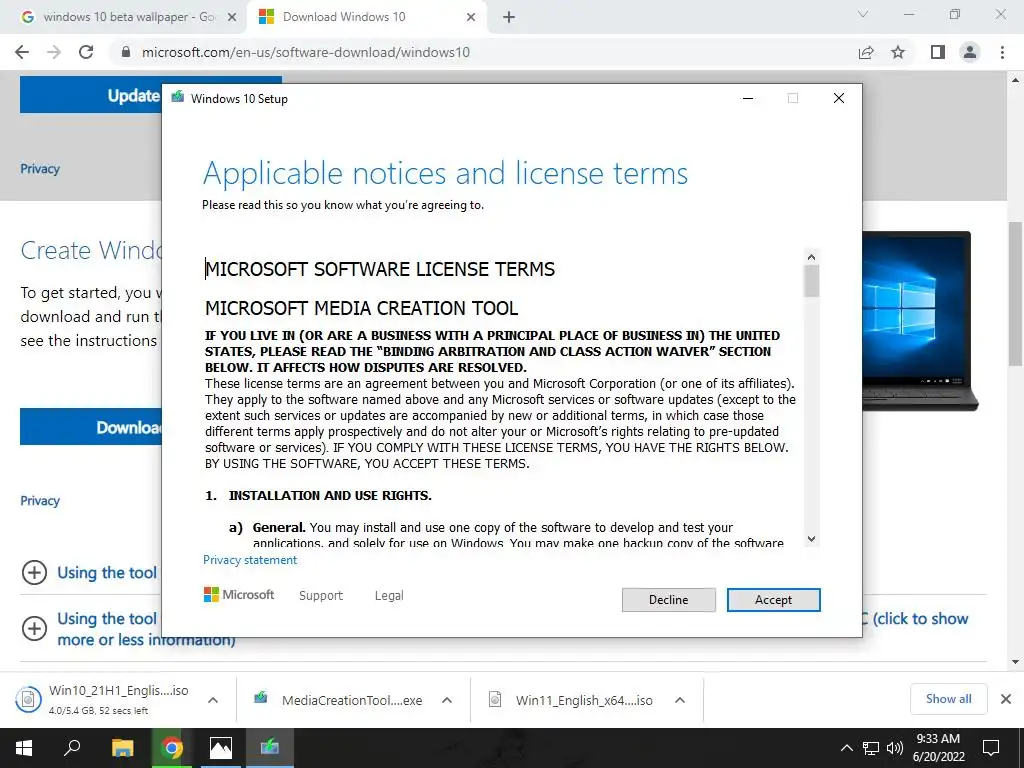
Task: Open the lower Privacy link on the webpage
Action: (40, 500)
